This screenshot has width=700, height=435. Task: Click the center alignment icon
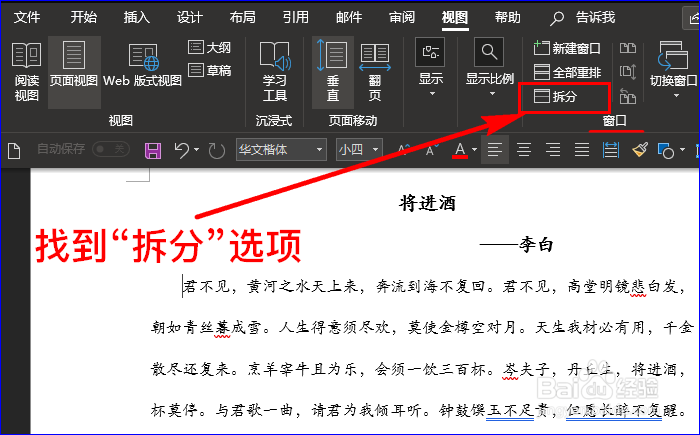click(524, 150)
